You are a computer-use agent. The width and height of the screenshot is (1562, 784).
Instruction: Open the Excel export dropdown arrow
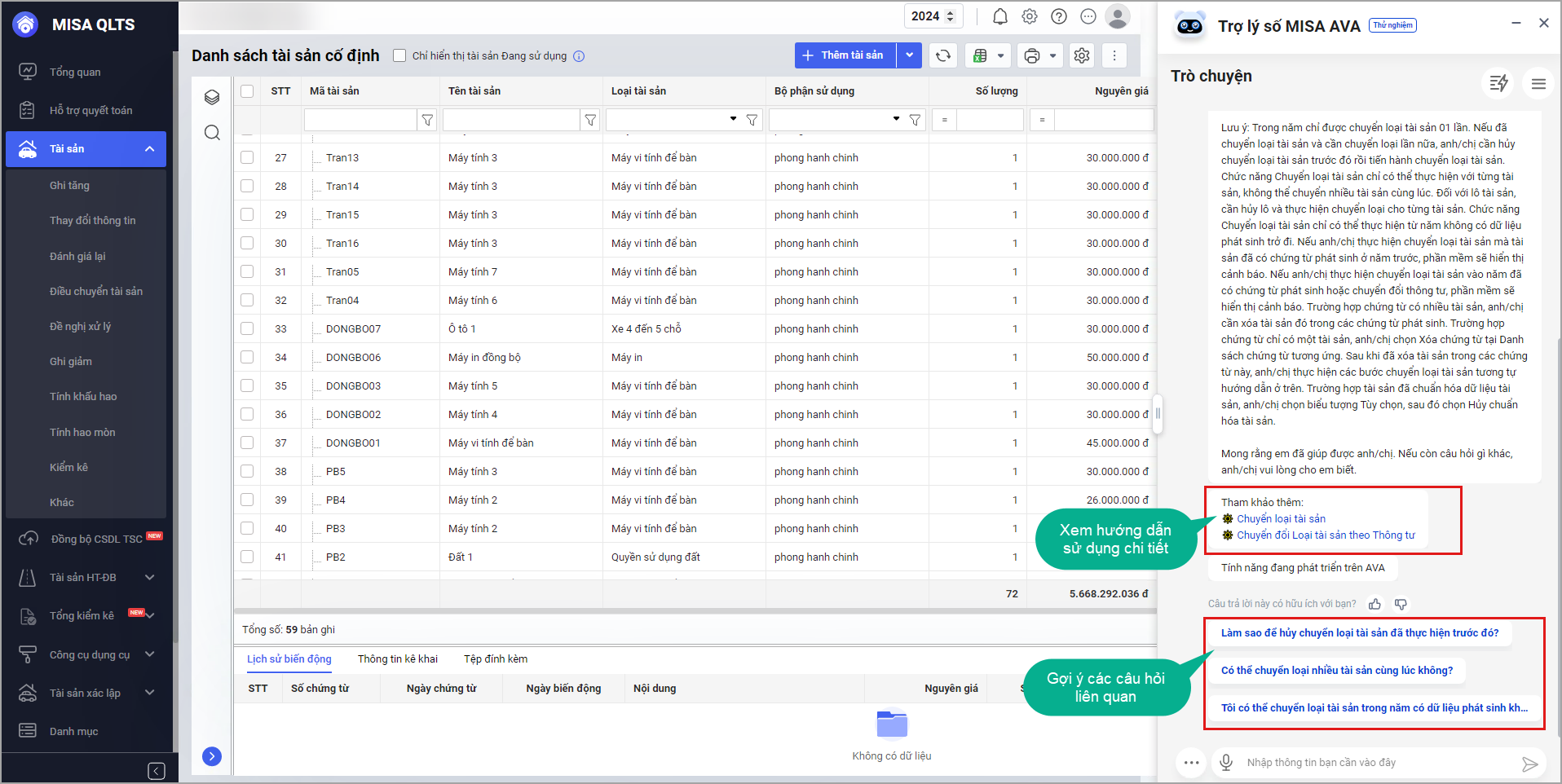coord(1001,55)
